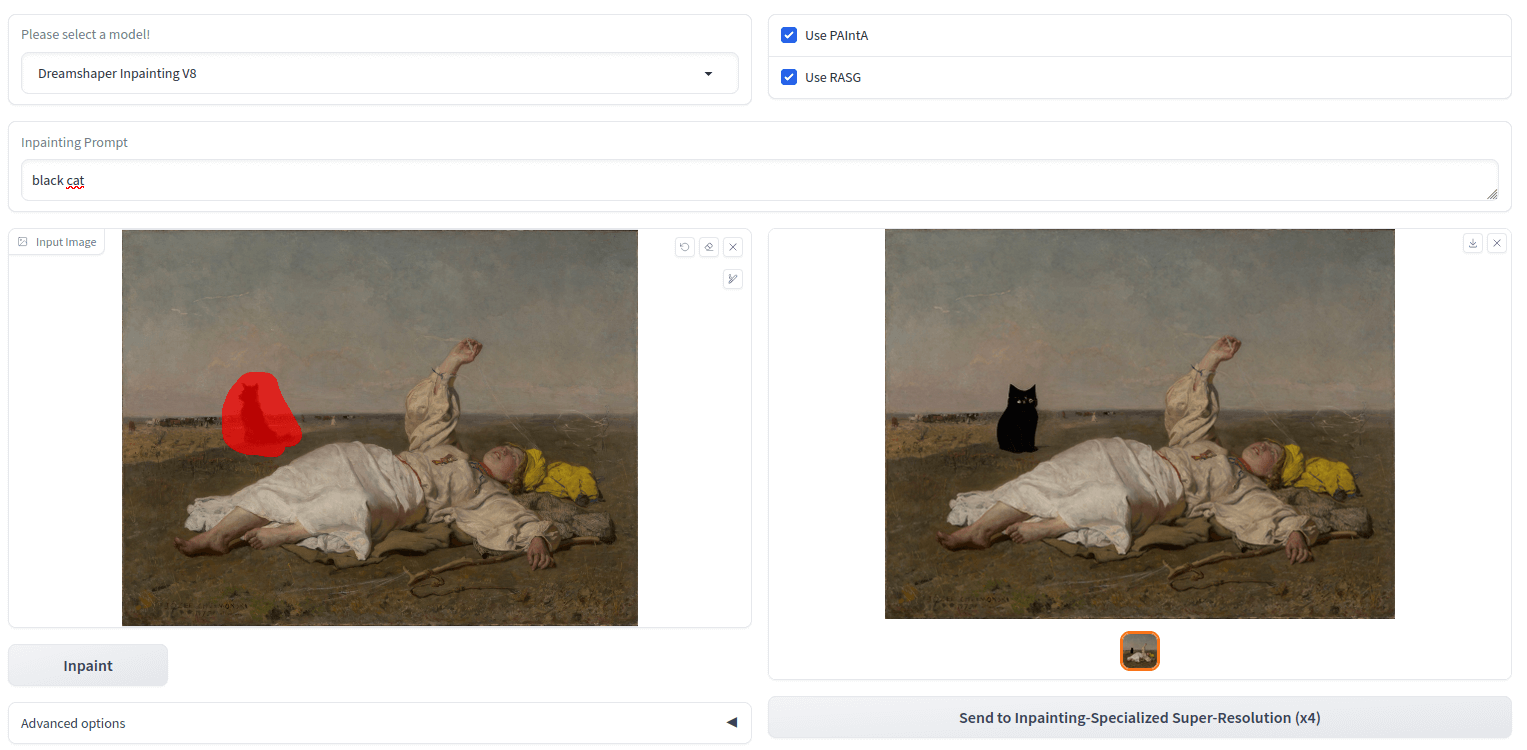Close the output image preview

[x=1497, y=243]
